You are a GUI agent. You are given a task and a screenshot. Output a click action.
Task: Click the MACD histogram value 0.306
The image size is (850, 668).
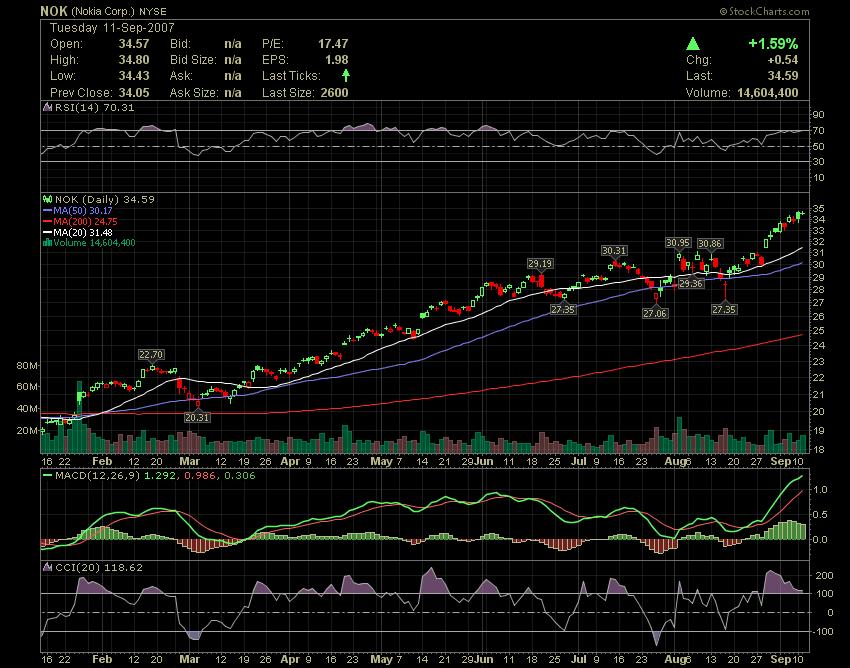(x=240, y=476)
